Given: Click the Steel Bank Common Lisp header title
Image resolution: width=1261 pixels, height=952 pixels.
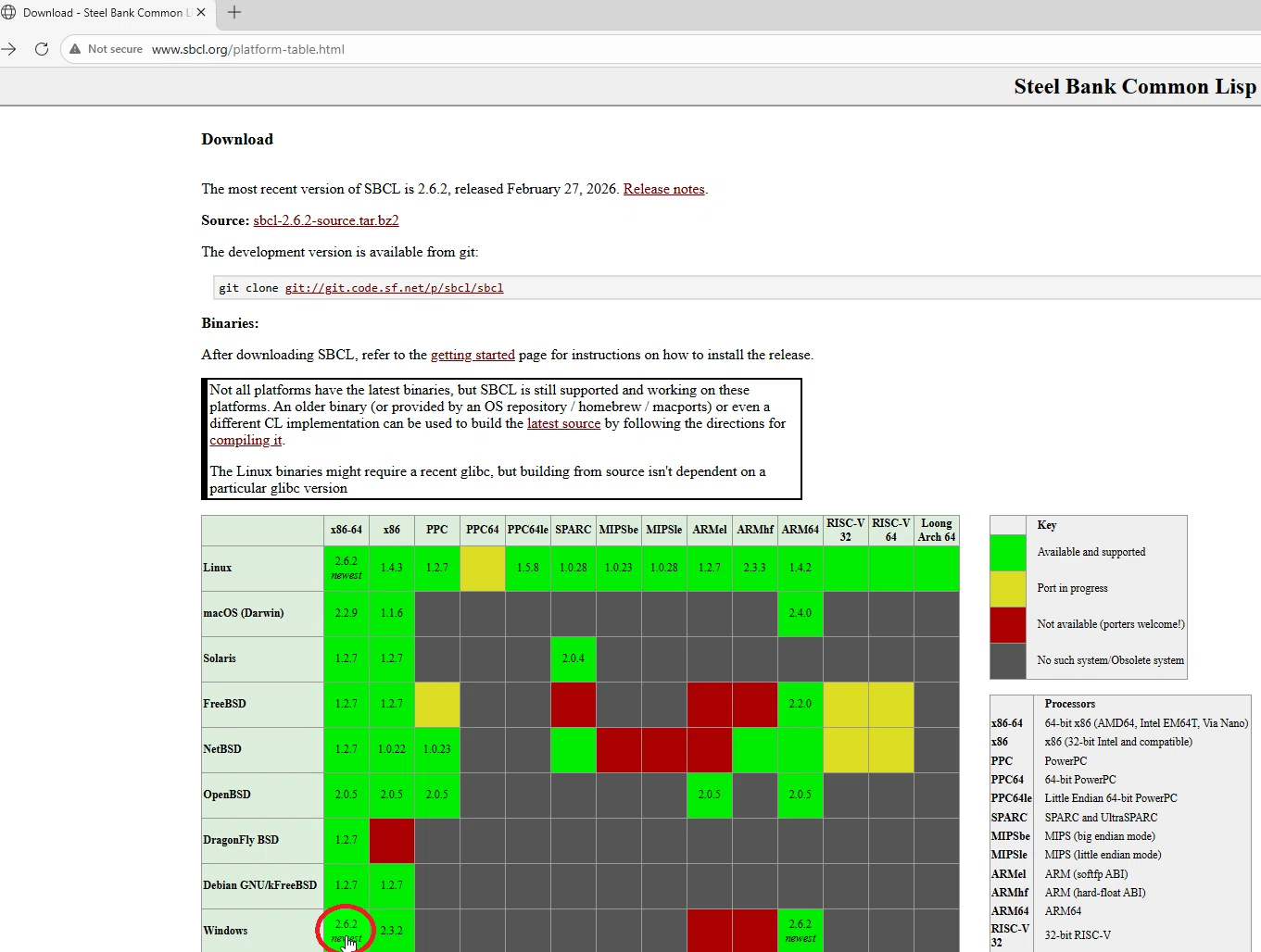Looking at the screenshot, I should pyautogui.click(x=1135, y=86).
